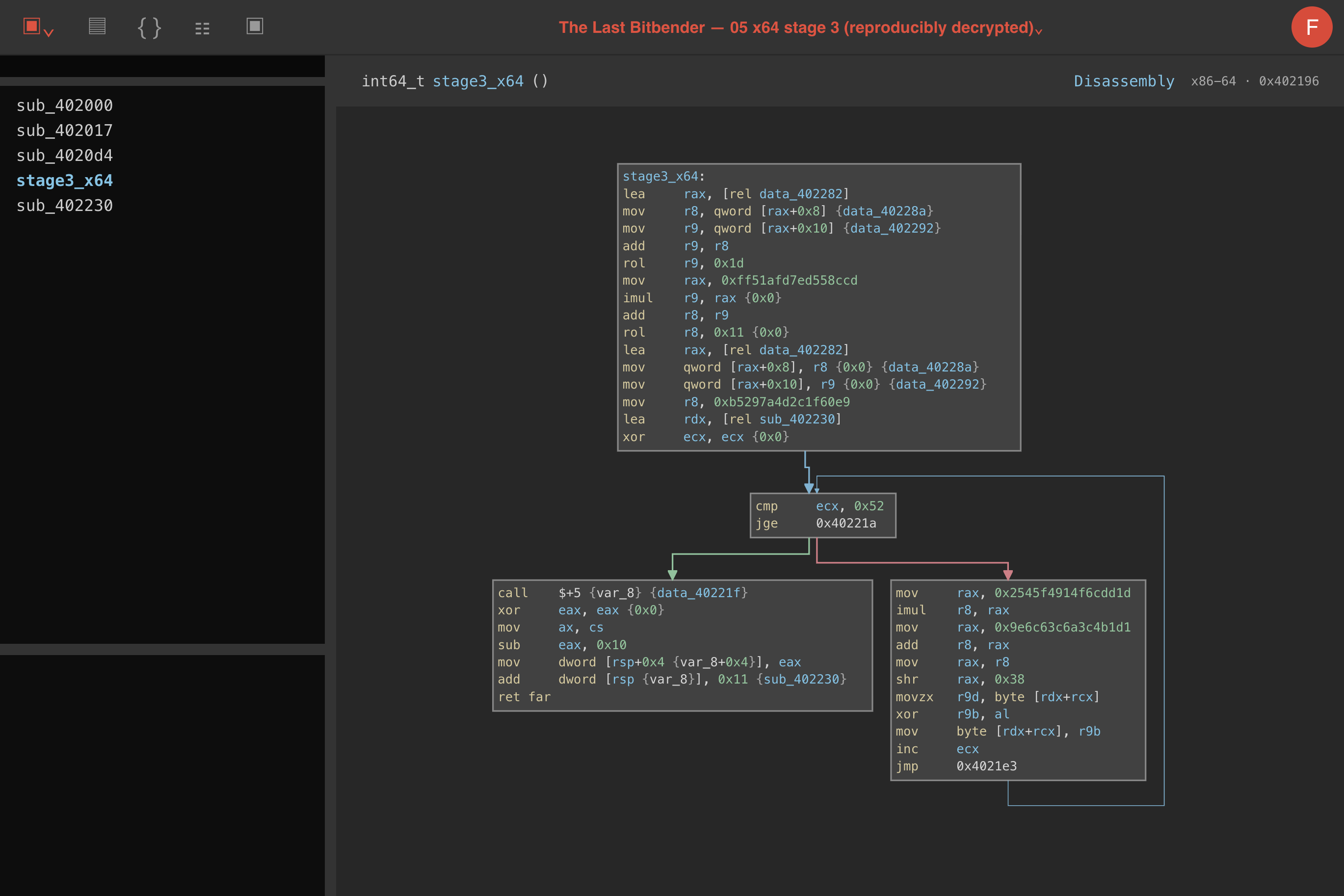Click imul r9, rax instruction
Image resolution: width=1344 pixels, height=896 pixels.
coord(702,298)
